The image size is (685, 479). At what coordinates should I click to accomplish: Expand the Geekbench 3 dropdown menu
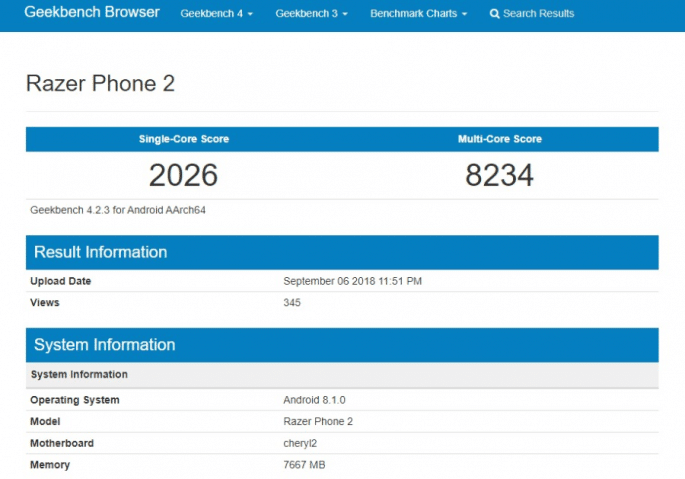click(x=310, y=14)
